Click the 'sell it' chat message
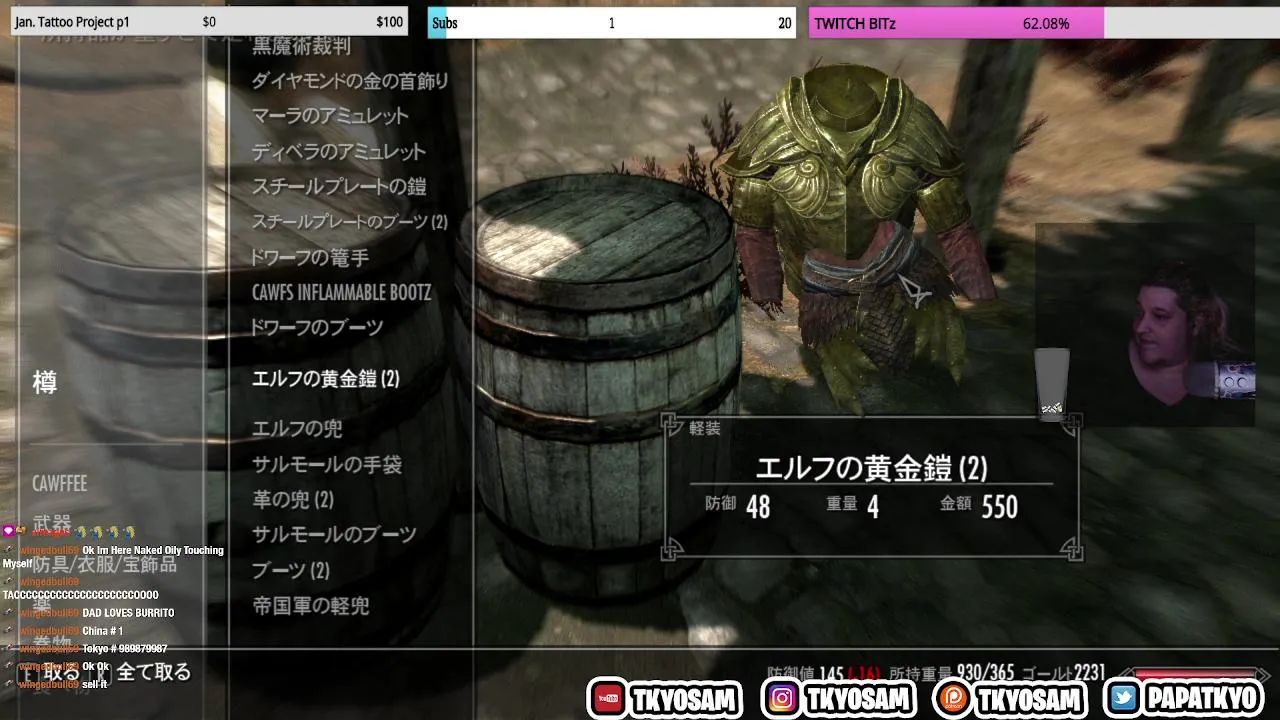 94,684
